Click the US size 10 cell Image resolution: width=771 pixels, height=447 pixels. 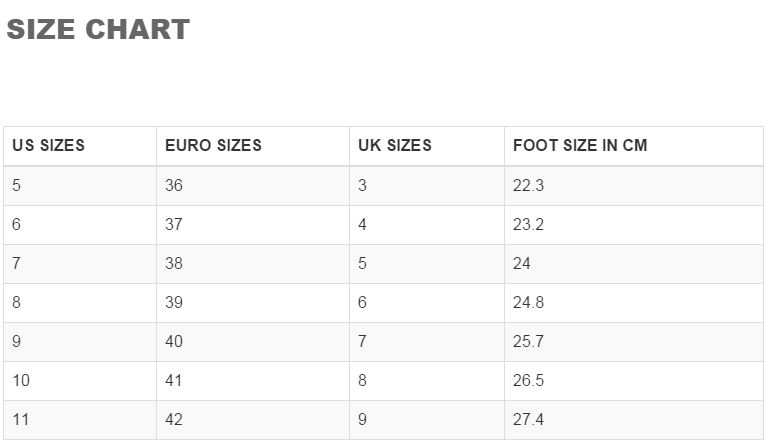point(80,381)
